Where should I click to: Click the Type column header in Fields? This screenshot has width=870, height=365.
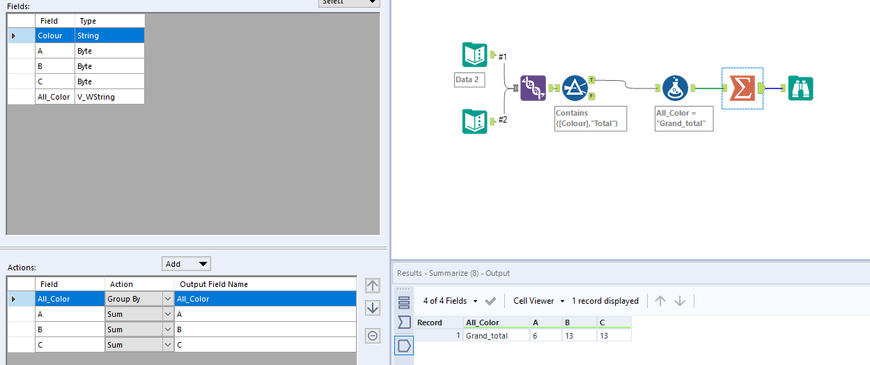[x=109, y=21]
